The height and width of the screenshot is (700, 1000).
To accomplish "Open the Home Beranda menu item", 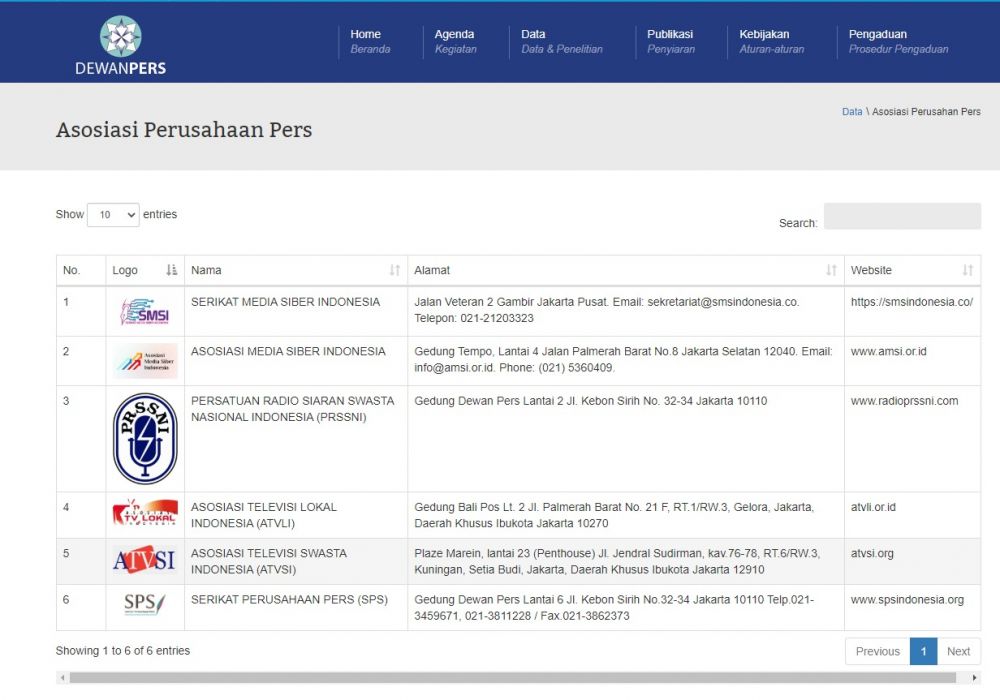I will point(367,41).
